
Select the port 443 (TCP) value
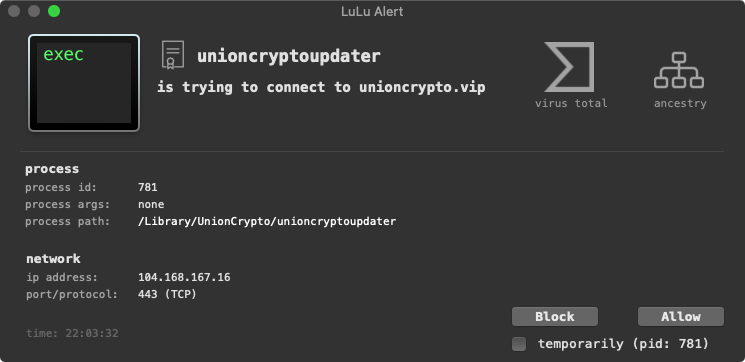[167, 295]
